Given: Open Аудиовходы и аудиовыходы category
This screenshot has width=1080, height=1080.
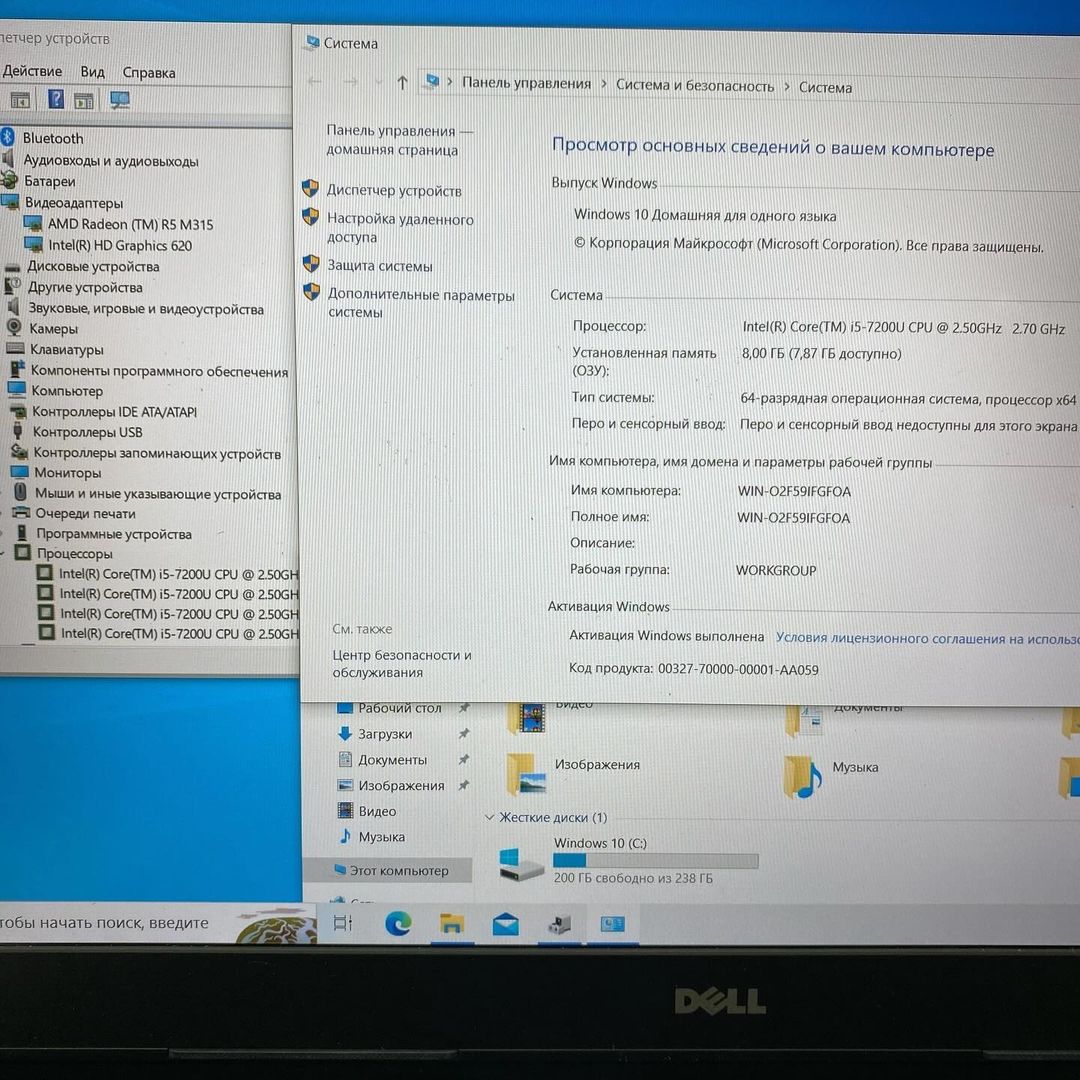Looking at the screenshot, I should (x=111, y=160).
